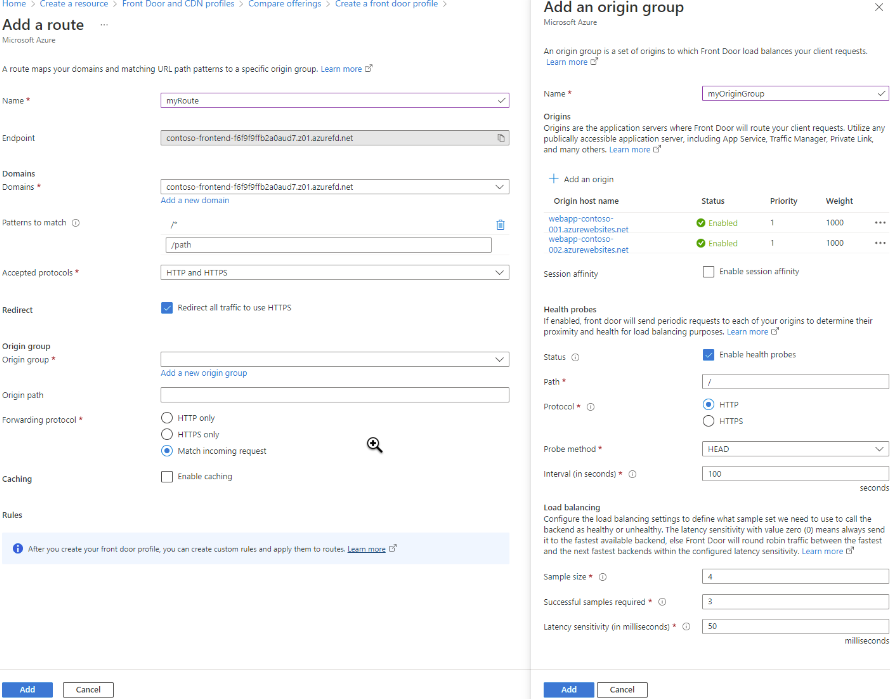Click Add a new domain link

tap(195, 200)
